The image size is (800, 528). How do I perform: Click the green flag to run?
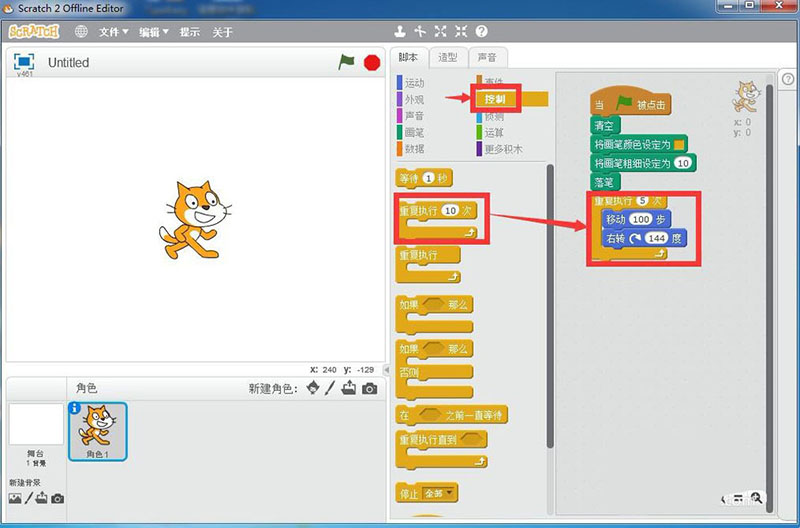[346, 62]
